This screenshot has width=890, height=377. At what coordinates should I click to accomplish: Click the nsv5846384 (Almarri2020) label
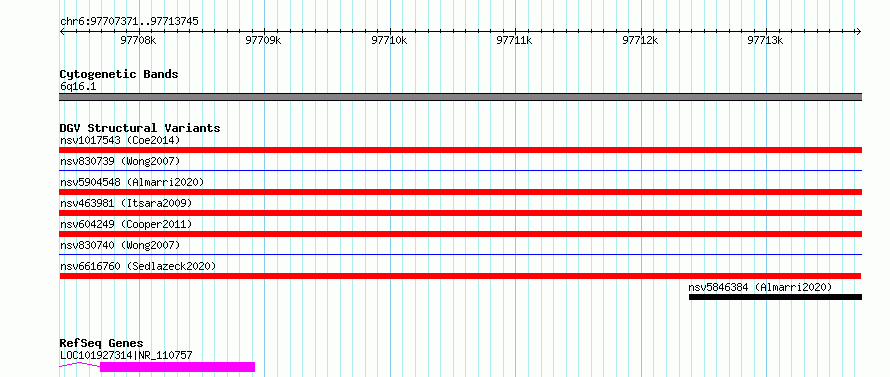[760, 287]
